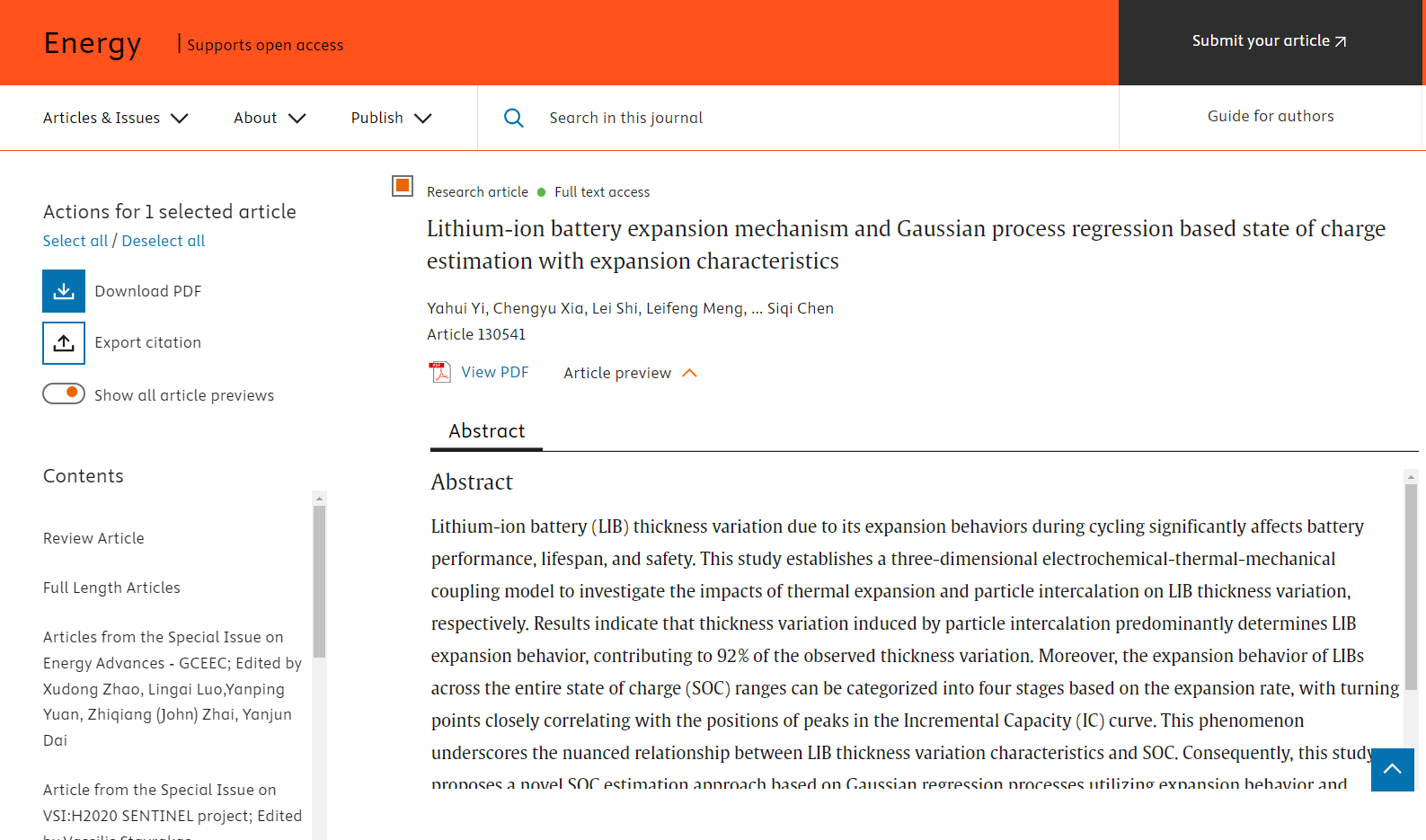The height and width of the screenshot is (840, 1426).
Task: Open the Guide for authors link
Action: (1270, 116)
